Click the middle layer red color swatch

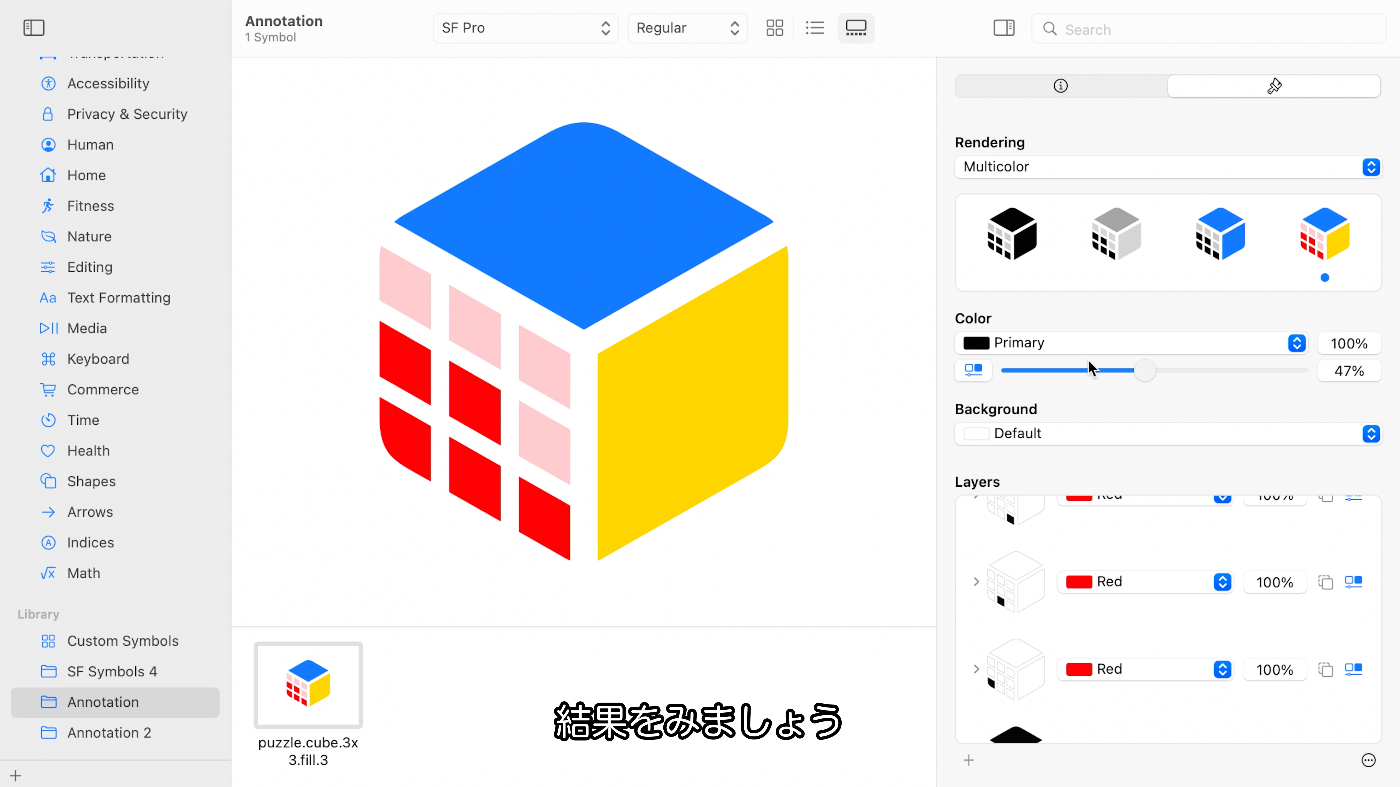pos(1079,582)
